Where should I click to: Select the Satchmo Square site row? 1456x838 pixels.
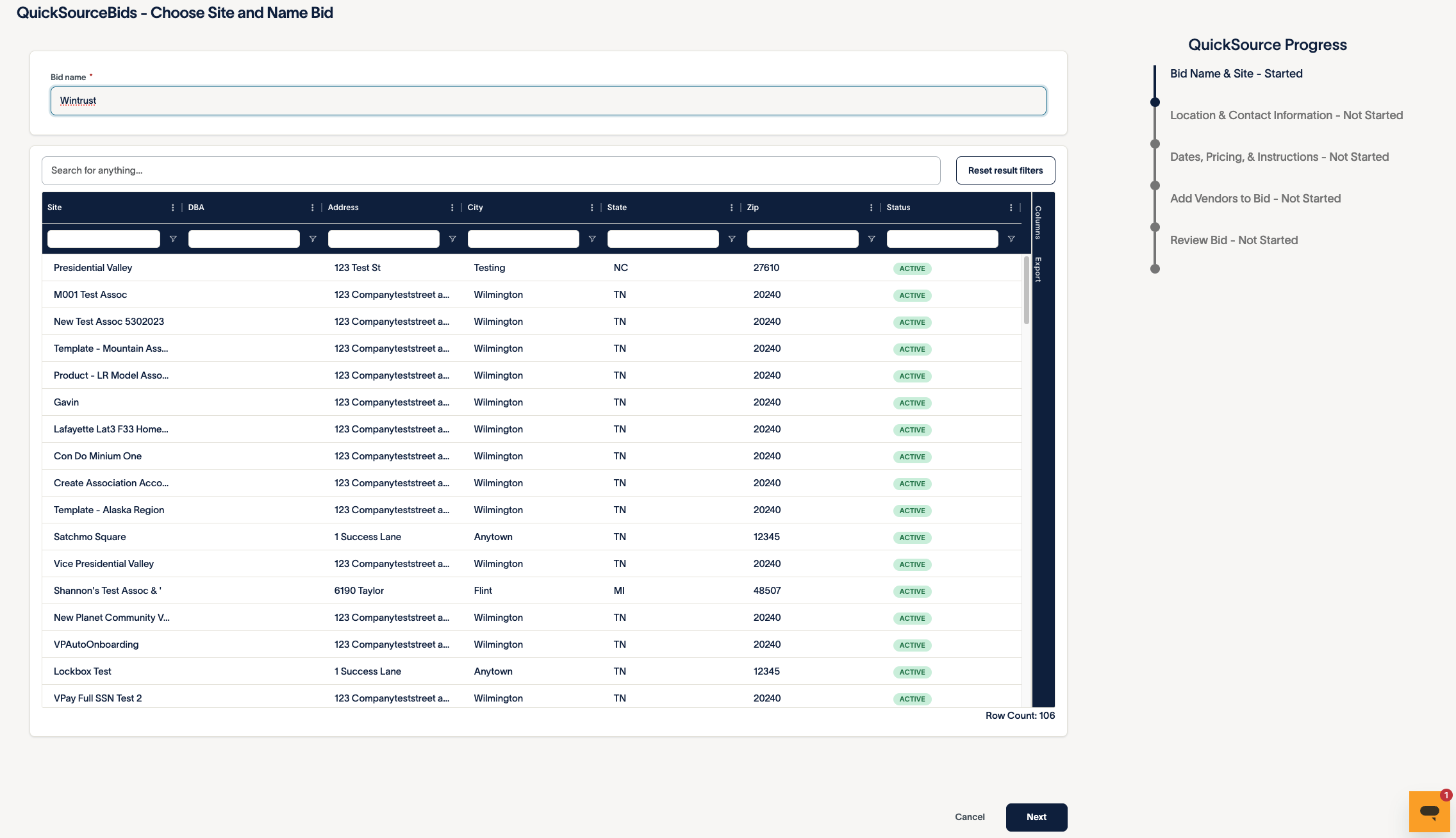pyautogui.click(x=532, y=537)
